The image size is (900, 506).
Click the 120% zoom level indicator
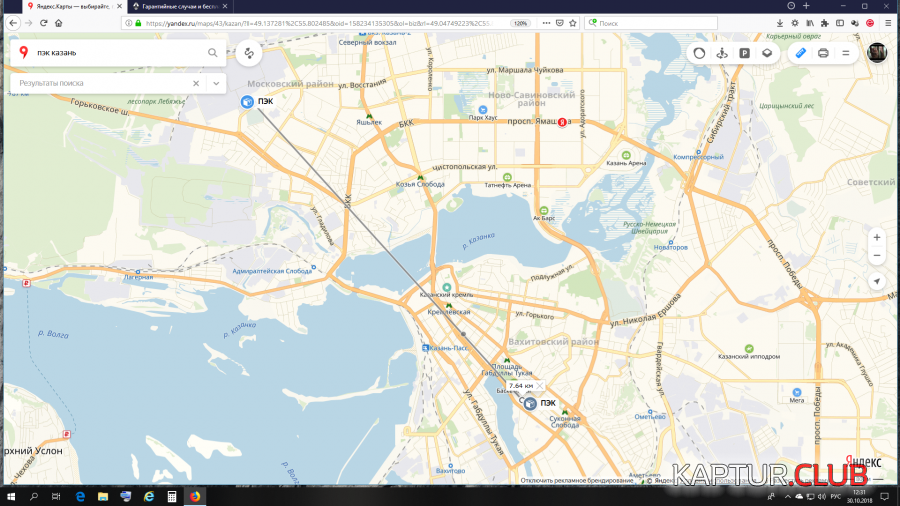coord(521,24)
